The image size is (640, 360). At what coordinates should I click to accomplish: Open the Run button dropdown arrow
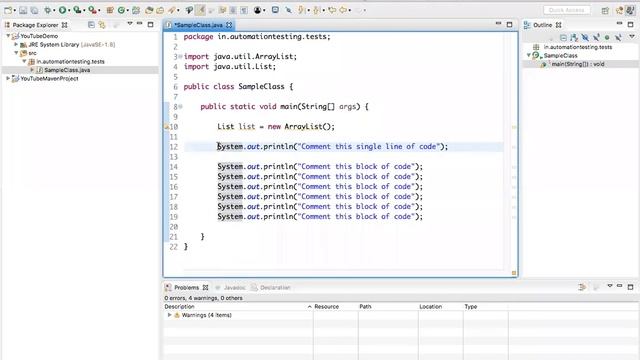[x=69, y=11]
